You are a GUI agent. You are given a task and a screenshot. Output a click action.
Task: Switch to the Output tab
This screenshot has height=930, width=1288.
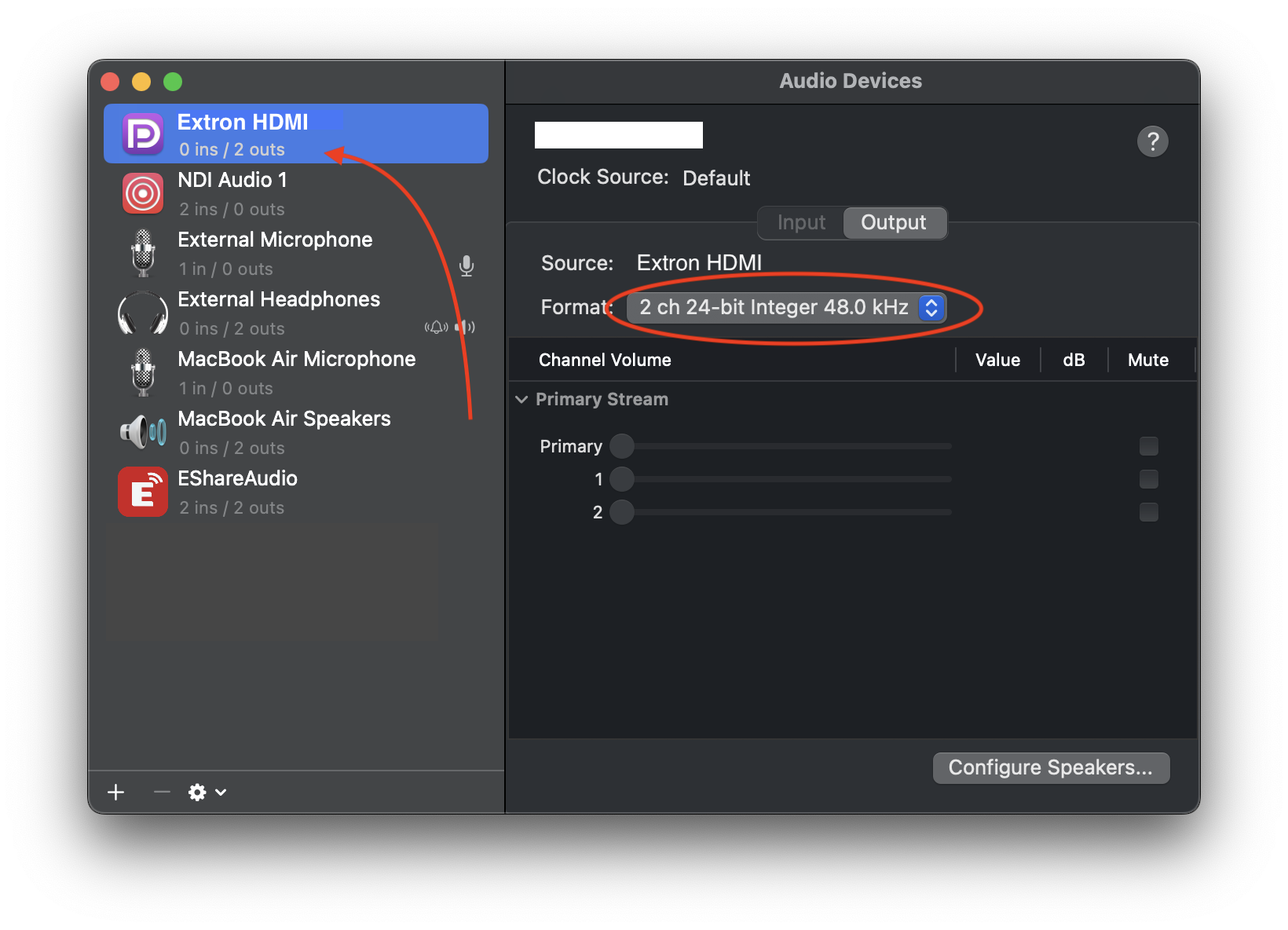click(x=894, y=223)
